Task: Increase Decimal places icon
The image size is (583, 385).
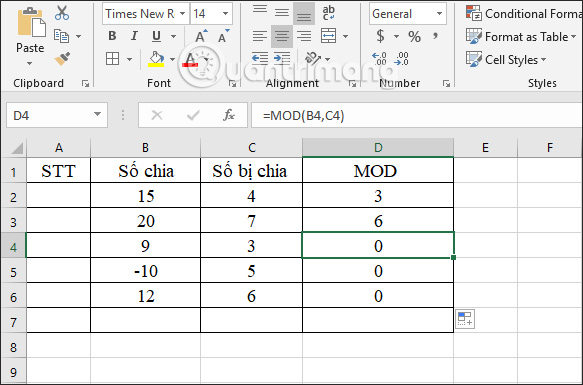Action: [379, 59]
